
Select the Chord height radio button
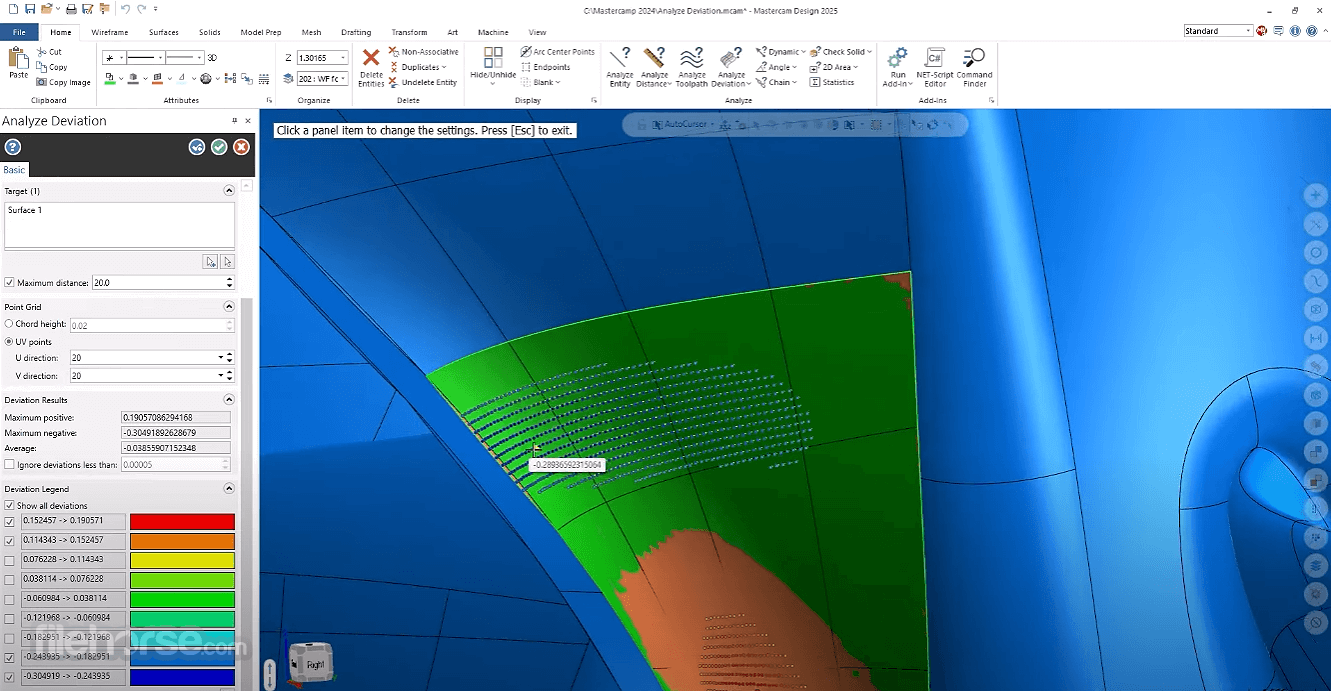pos(10,324)
